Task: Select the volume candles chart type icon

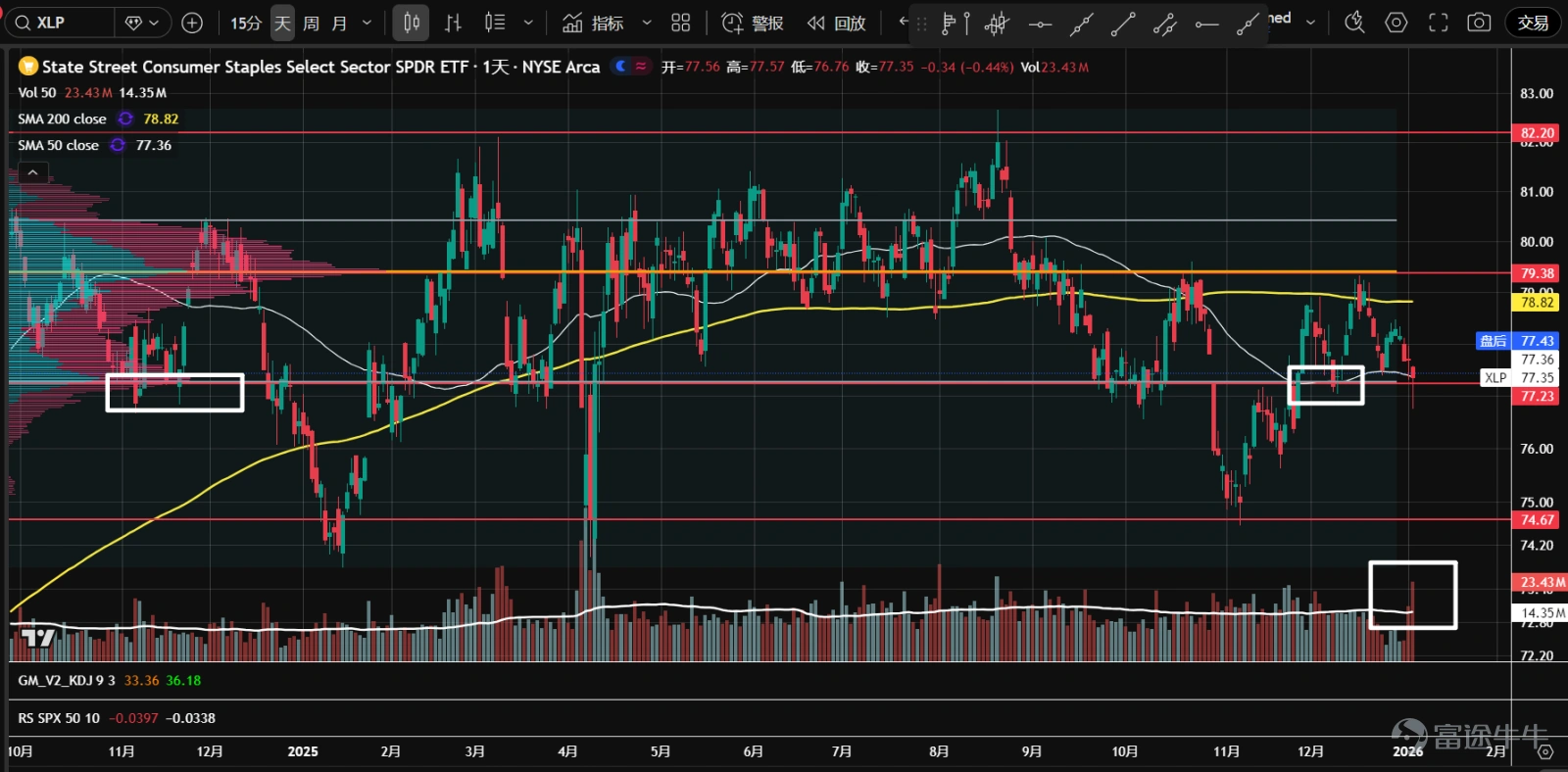Action: 495,23
